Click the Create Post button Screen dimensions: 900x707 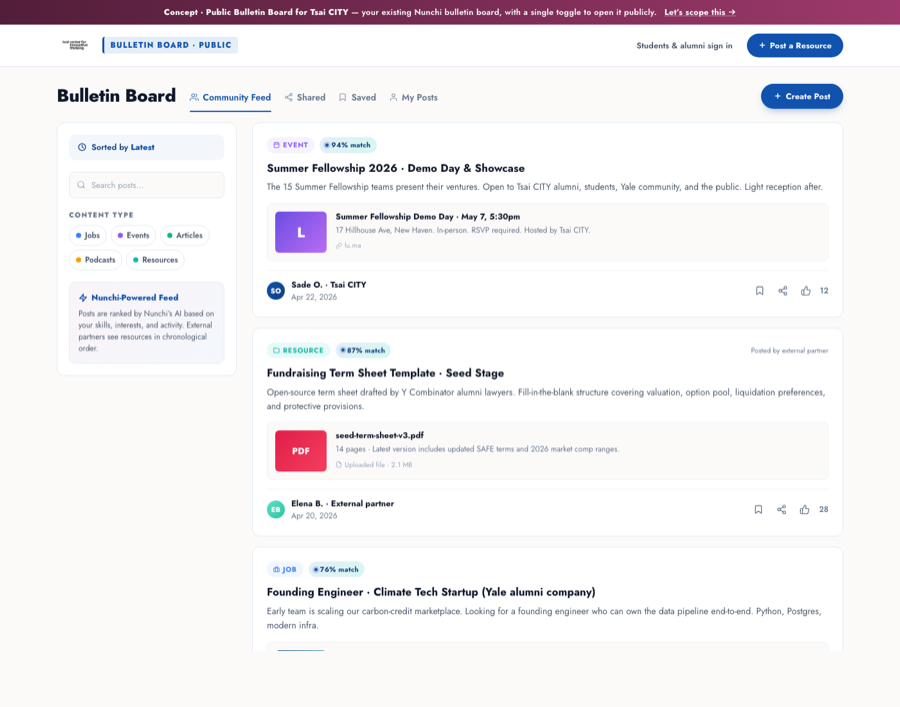tap(801, 96)
